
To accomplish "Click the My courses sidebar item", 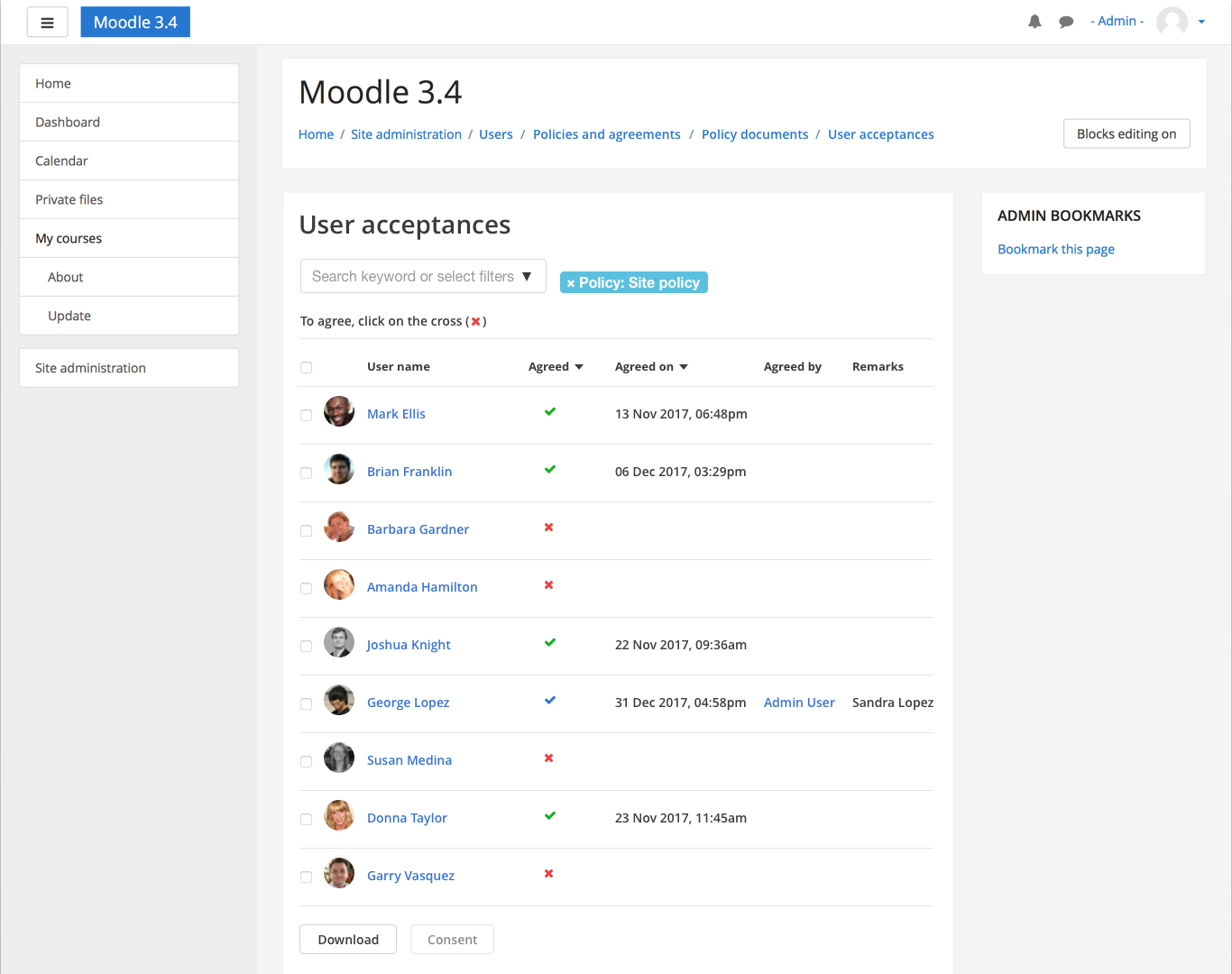I will point(129,238).
